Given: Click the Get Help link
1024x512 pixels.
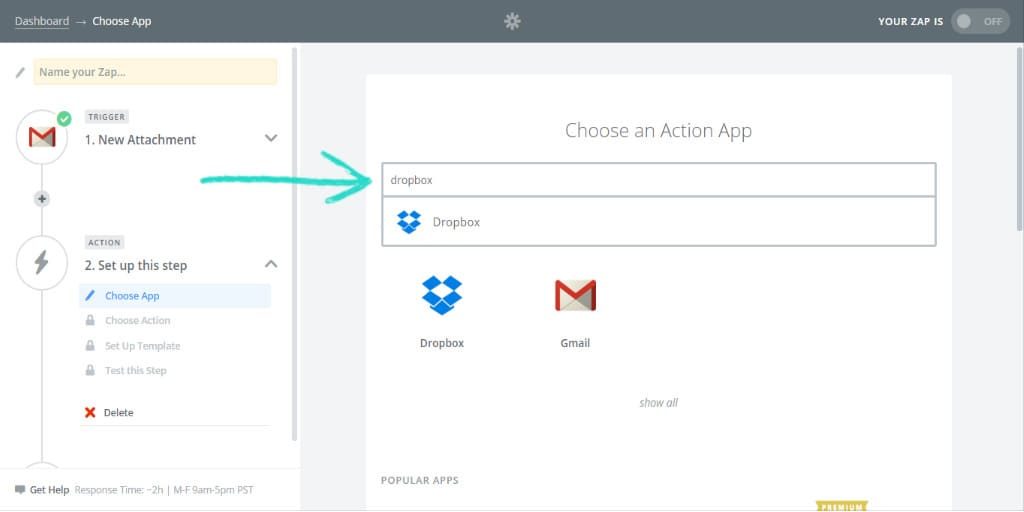Looking at the screenshot, I should tap(49, 490).
